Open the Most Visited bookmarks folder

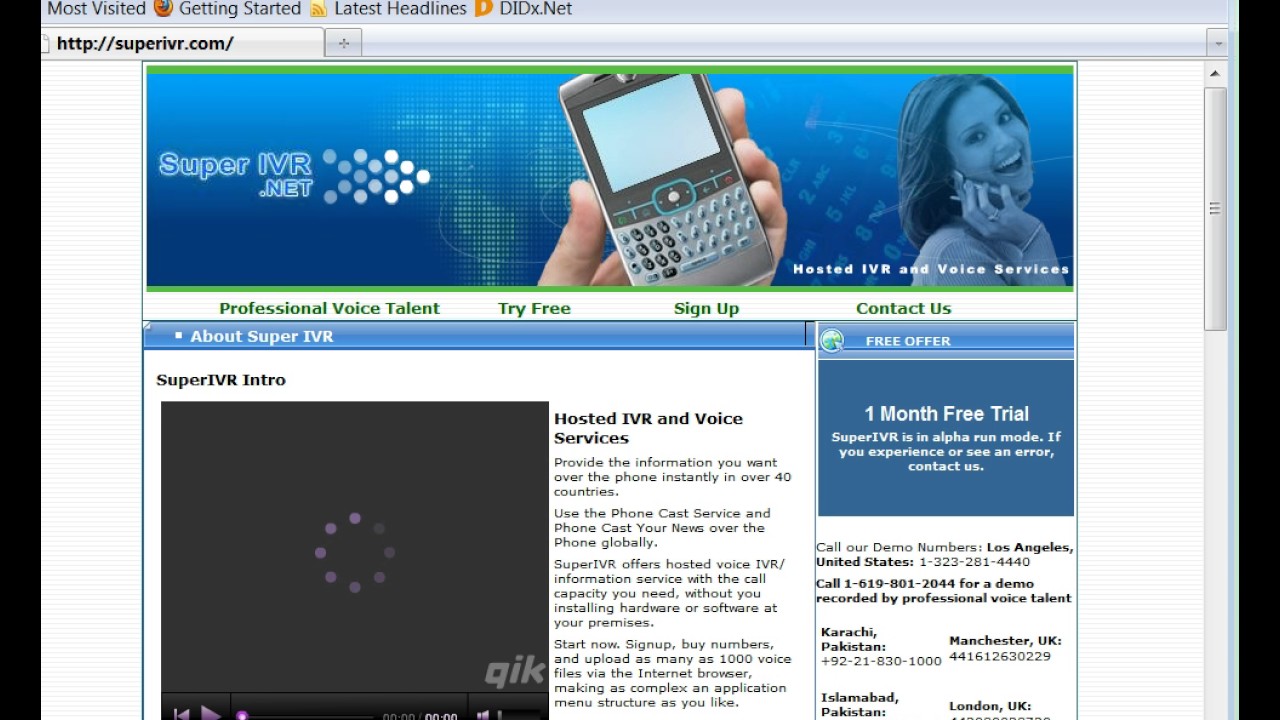[96, 9]
